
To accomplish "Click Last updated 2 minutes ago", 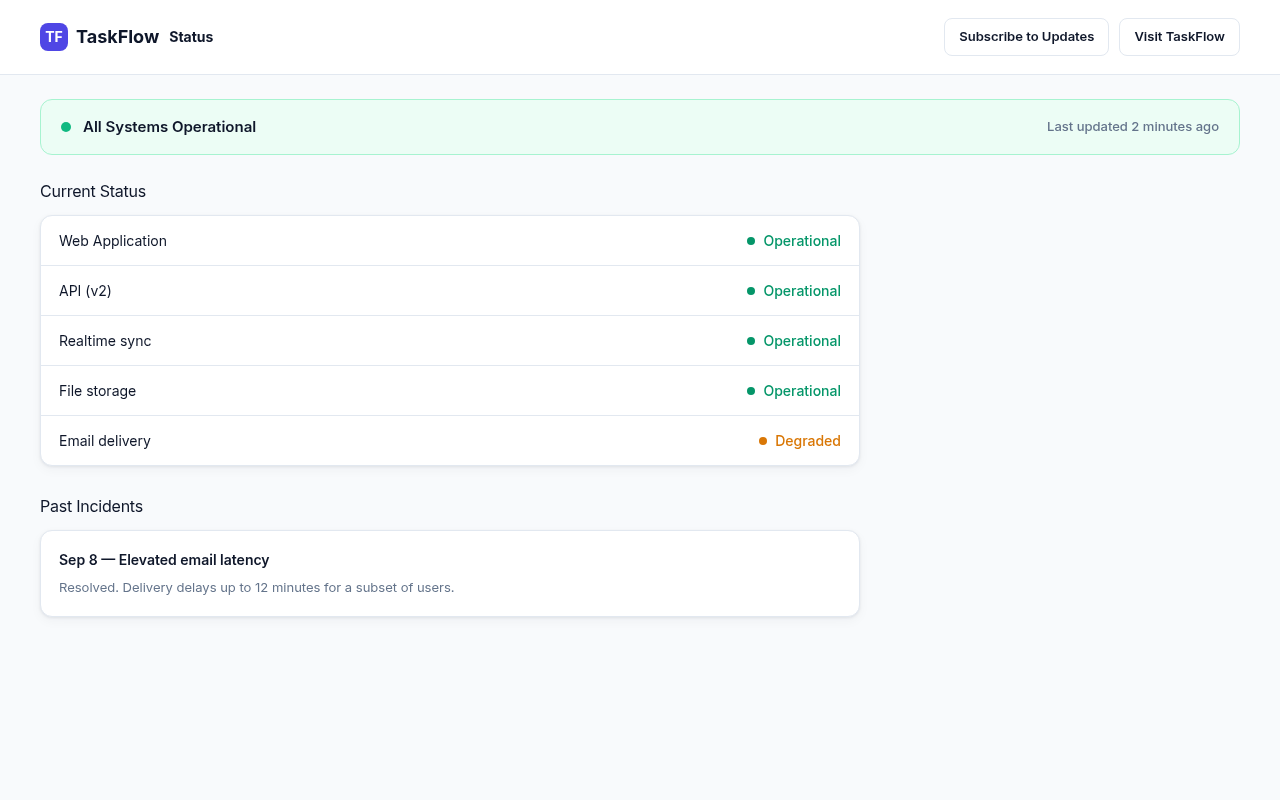I will coord(1133,127).
